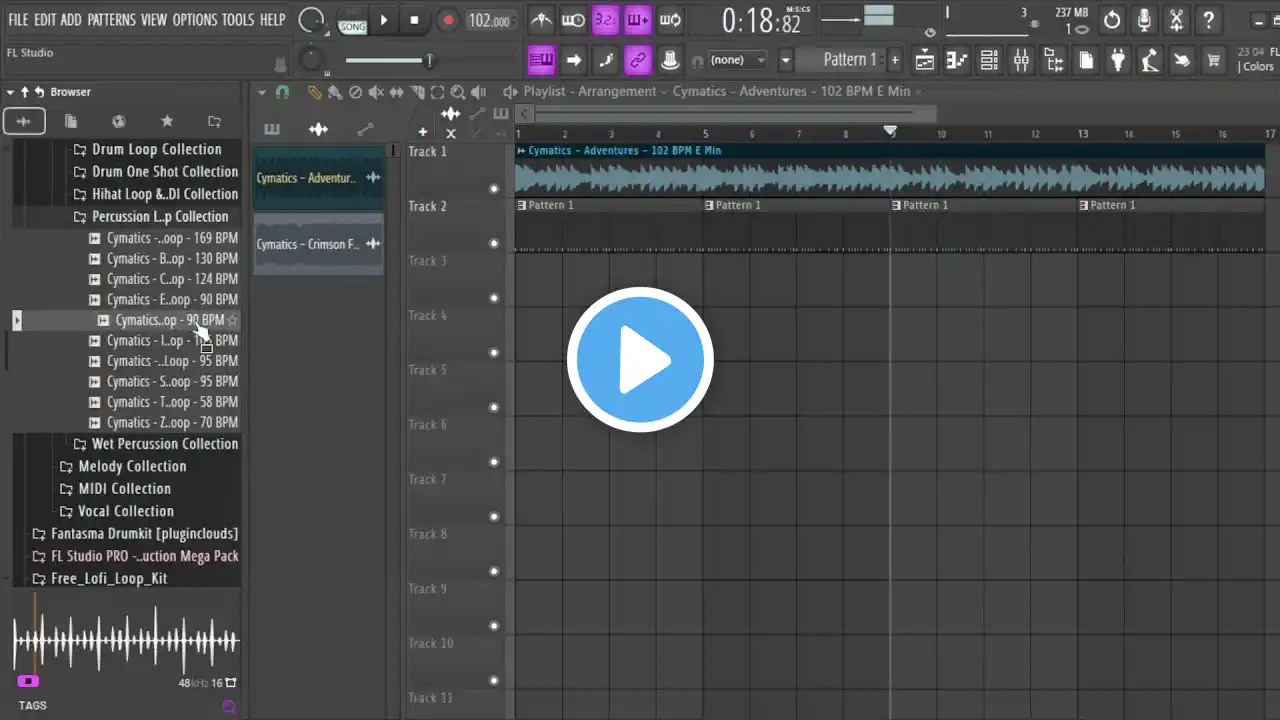Toggle the playlist magnet snap icon

tap(283, 92)
